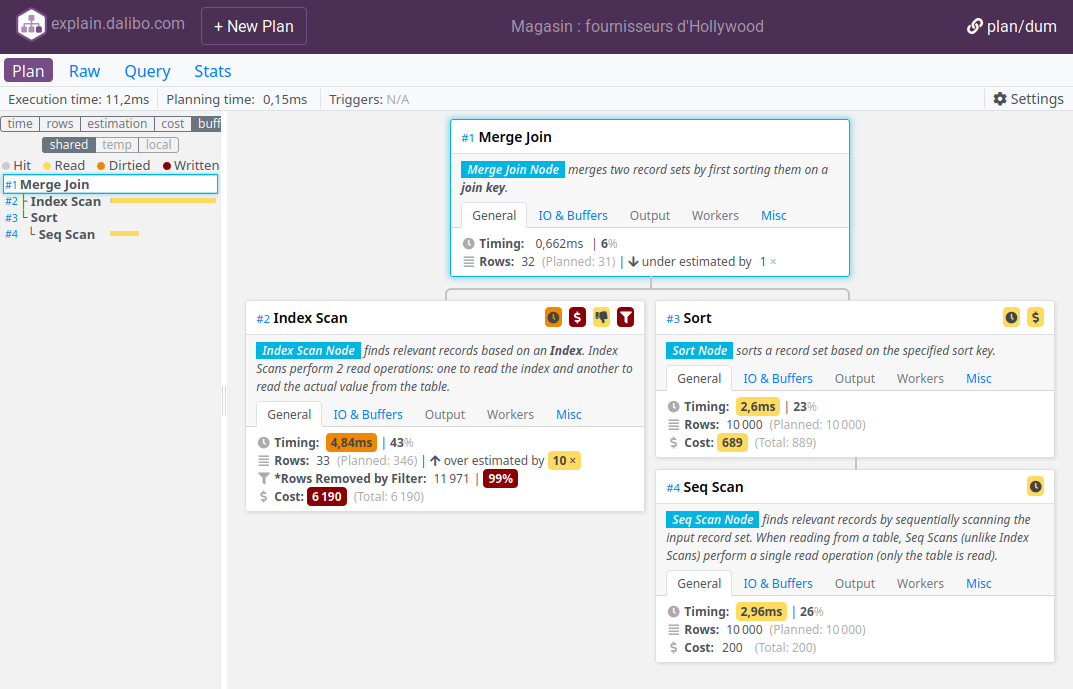Screen dimensions: 1073x689
Task: Click the chain link icon beside plan/dum
Action: pyautogui.click(x=974, y=27)
